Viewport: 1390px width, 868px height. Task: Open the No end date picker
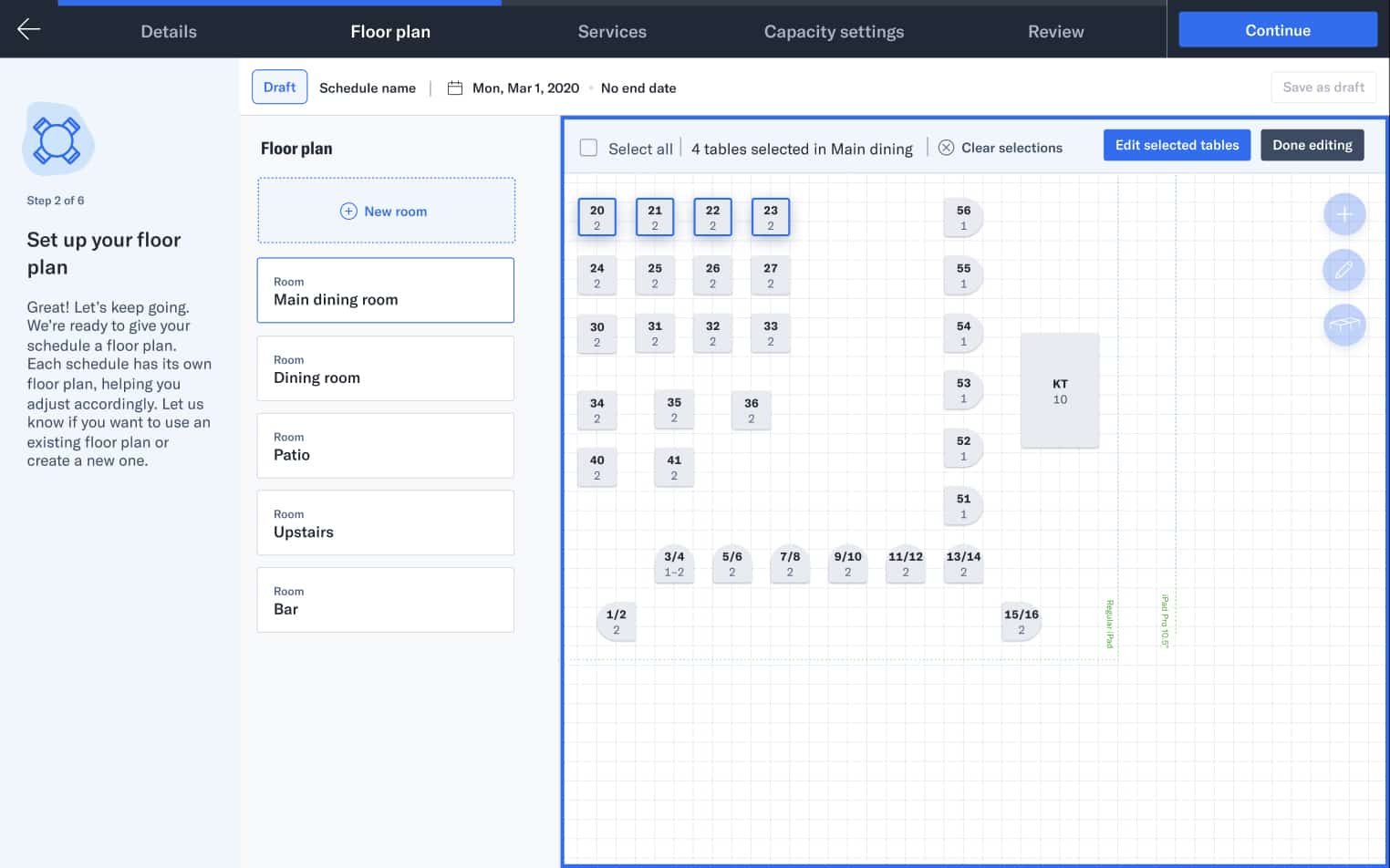[x=638, y=88]
